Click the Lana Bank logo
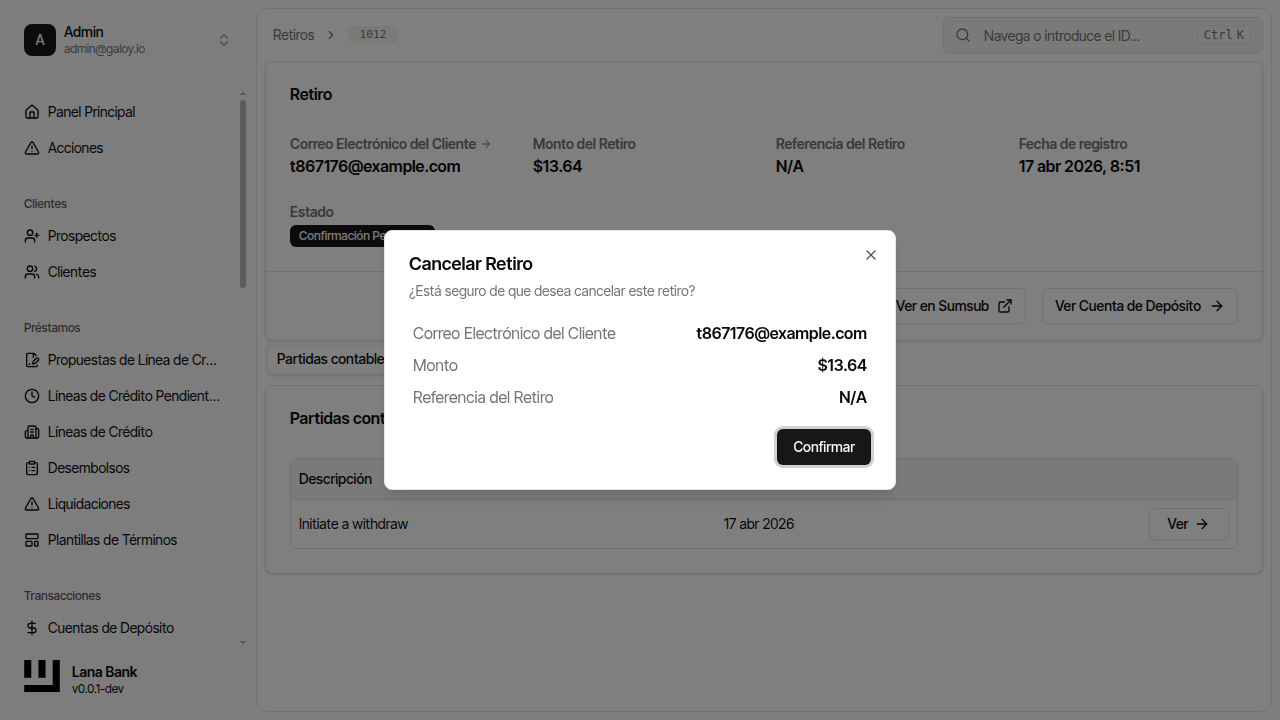 click(x=41, y=676)
